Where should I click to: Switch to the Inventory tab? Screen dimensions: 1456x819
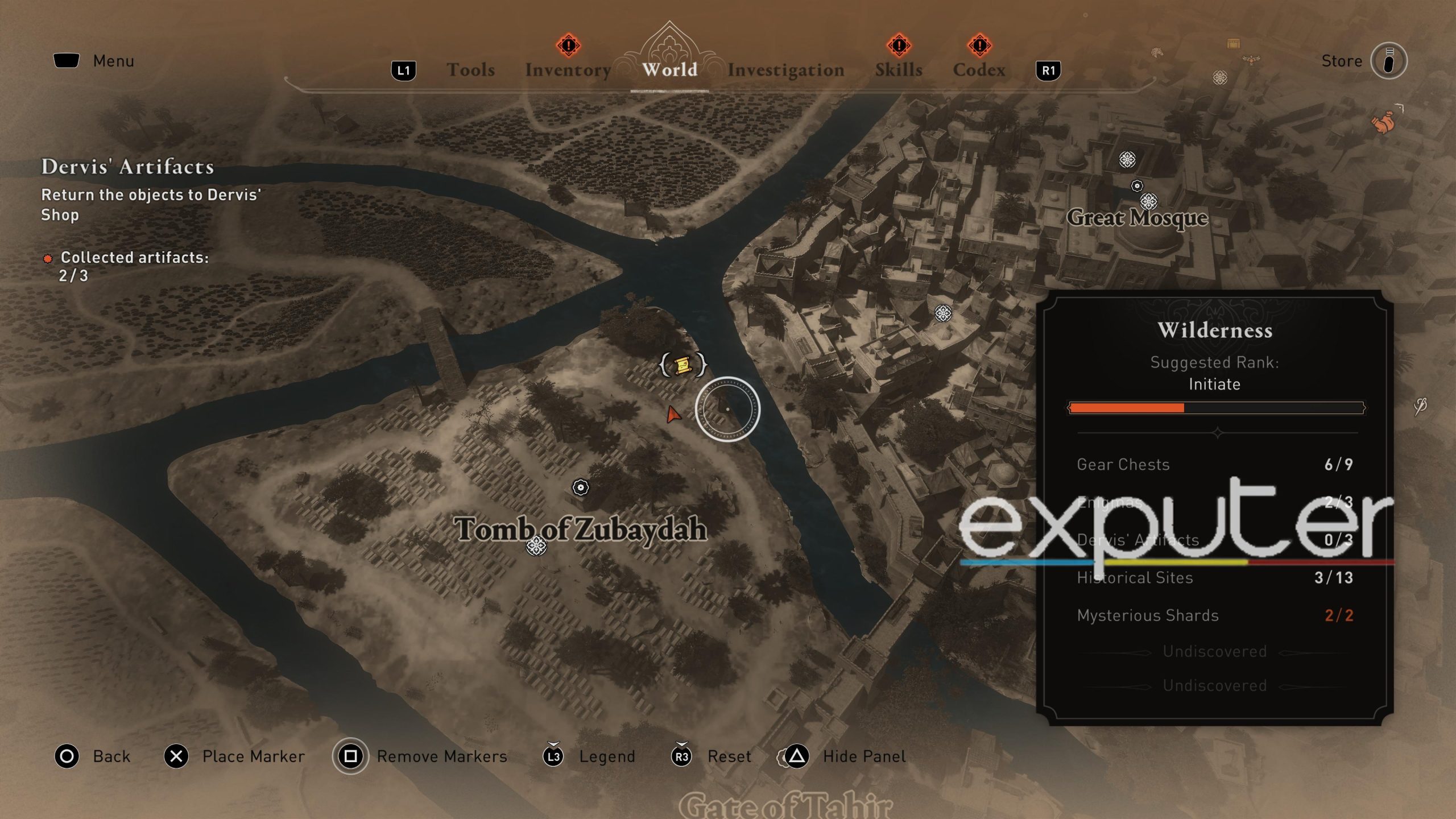pos(567,69)
